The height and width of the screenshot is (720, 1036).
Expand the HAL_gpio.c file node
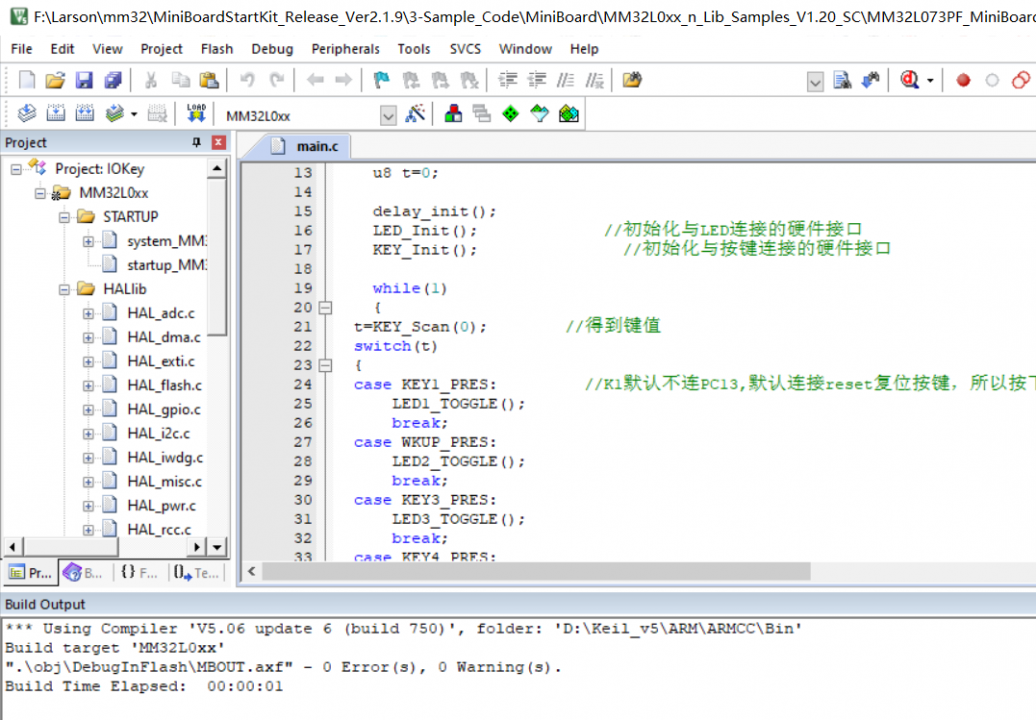coord(88,410)
